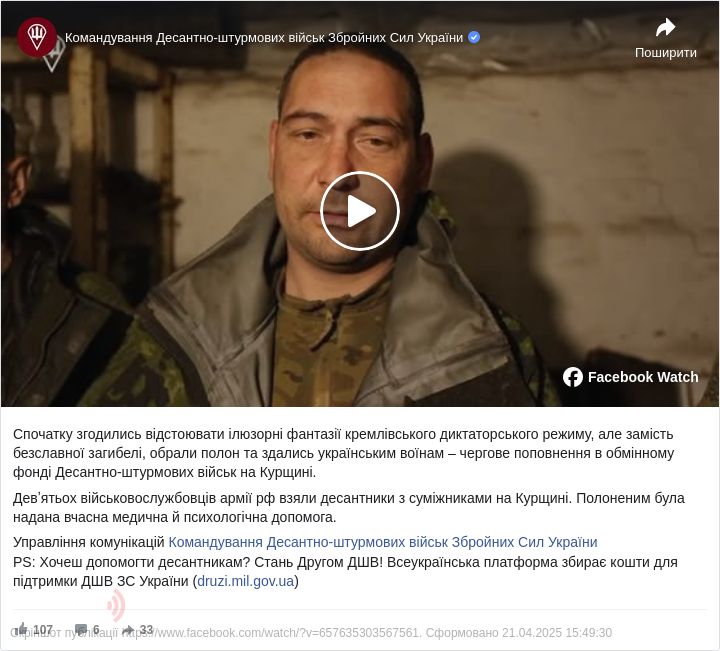Click the page title in the video header
The image size is (720, 651).
click(264, 38)
